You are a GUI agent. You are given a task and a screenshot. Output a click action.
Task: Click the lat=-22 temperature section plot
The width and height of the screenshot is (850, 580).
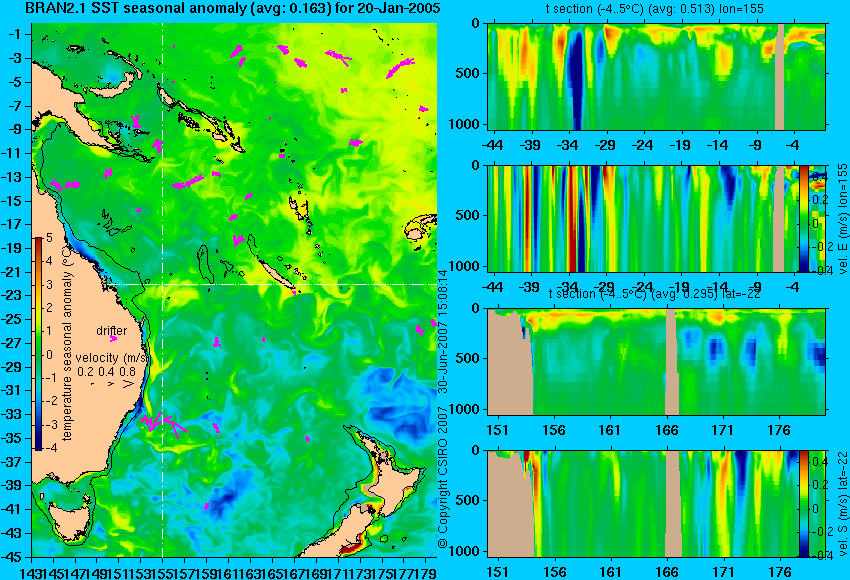tap(657, 362)
